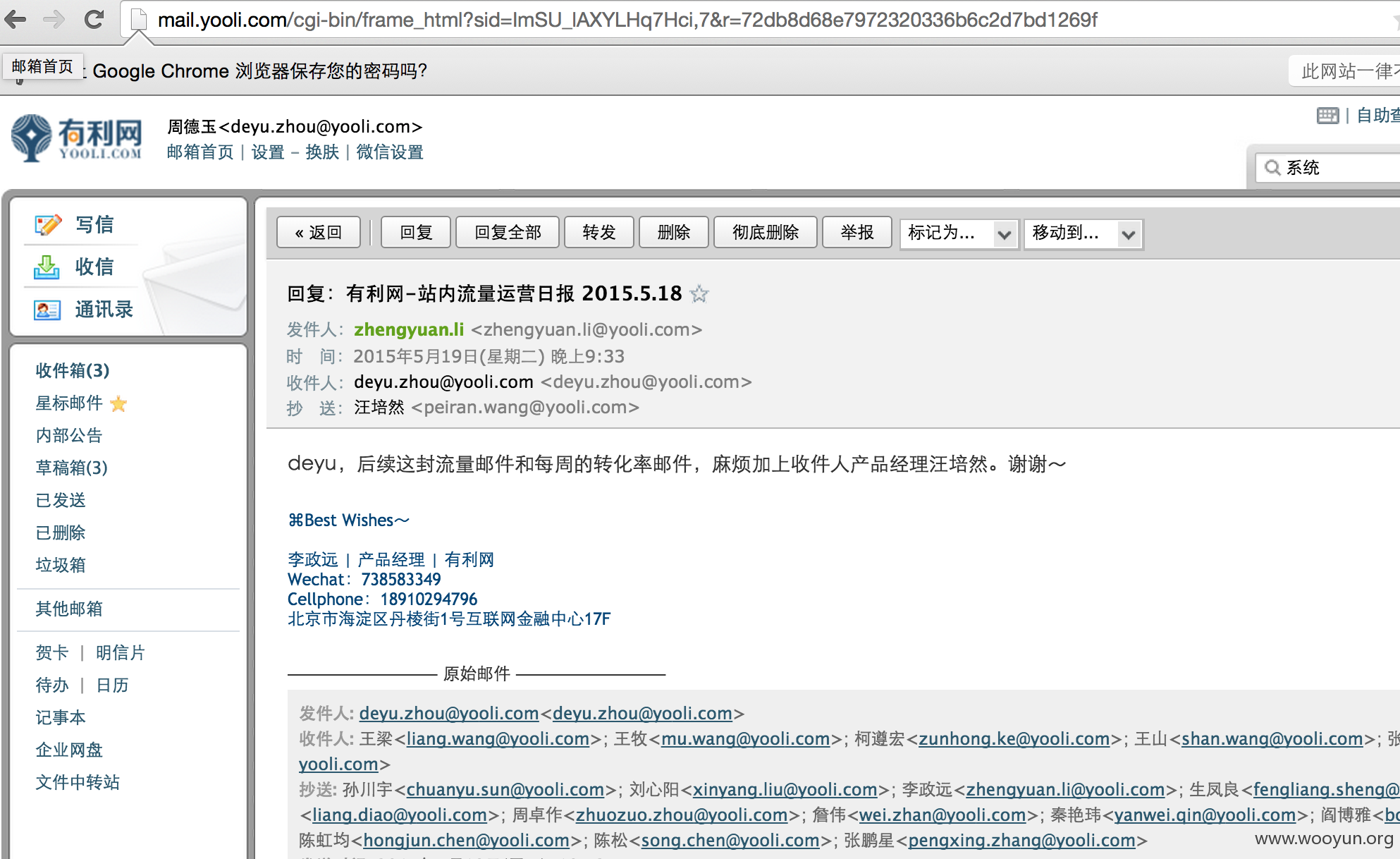Click the browser back arrow
This screenshot has width=1400, height=859.
click(x=16, y=20)
